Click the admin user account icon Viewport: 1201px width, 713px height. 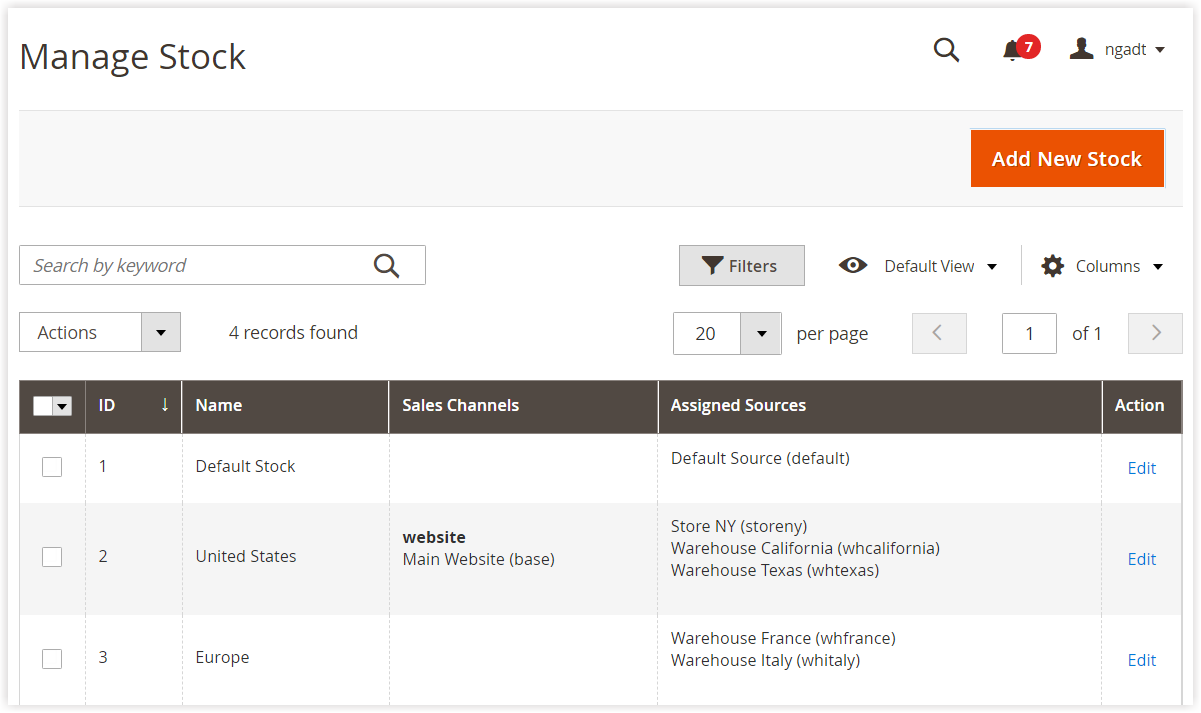(1081, 48)
